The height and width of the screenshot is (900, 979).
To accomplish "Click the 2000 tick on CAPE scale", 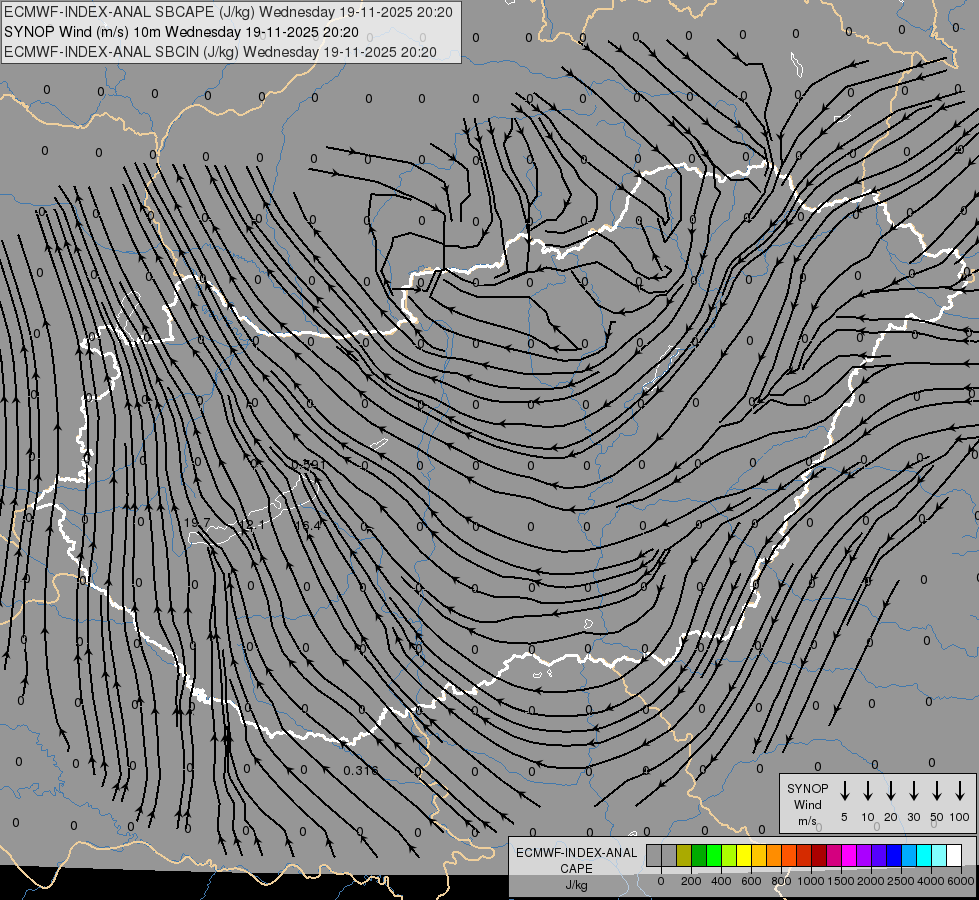I will tap(871, 881).
